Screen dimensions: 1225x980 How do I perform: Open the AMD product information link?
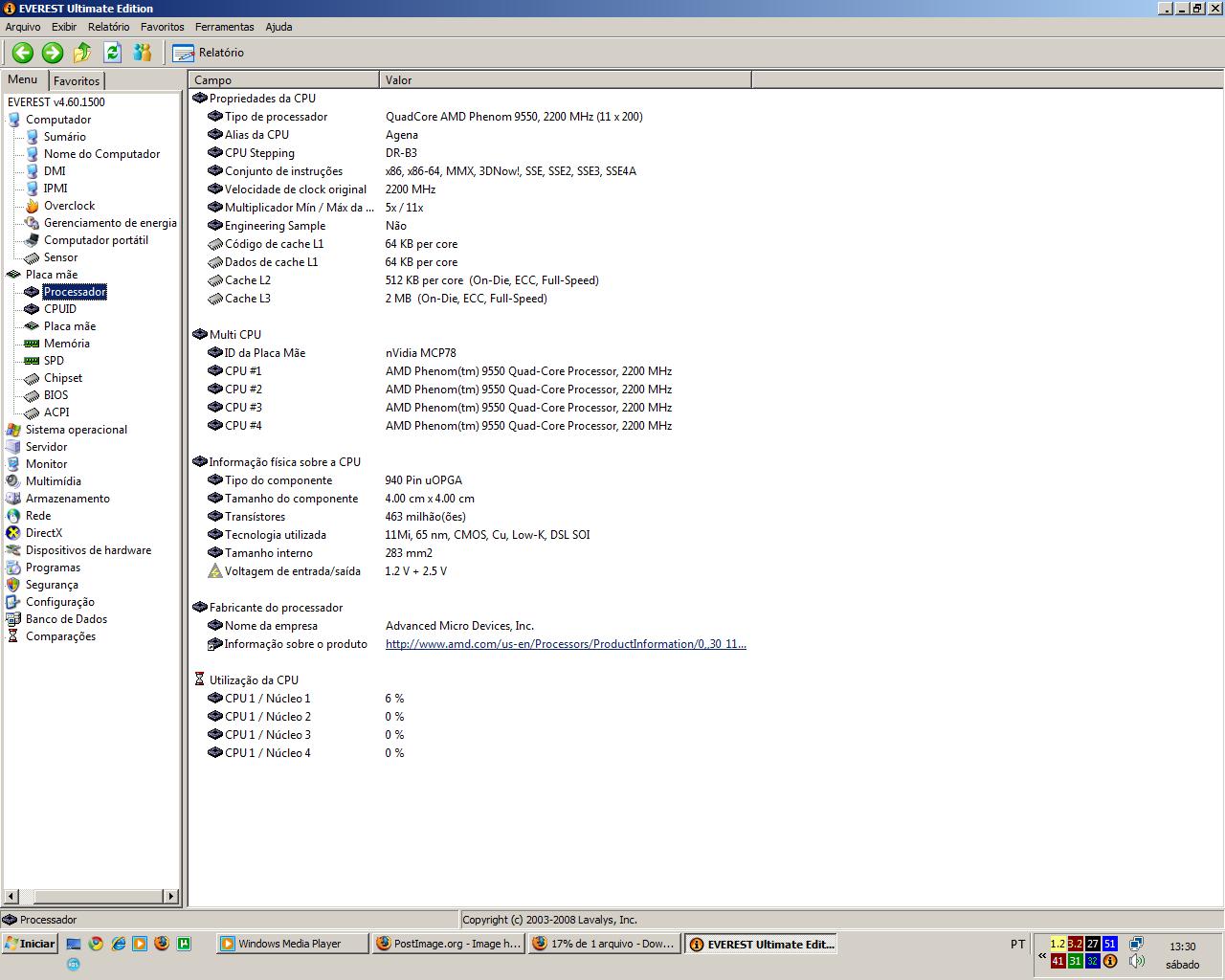click(x=566, y=644)
